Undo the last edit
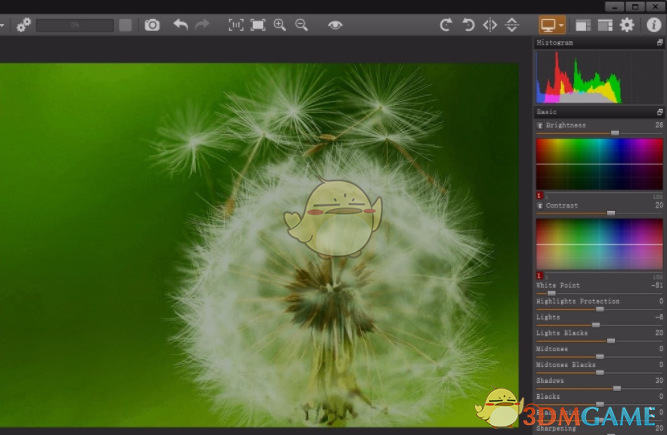 (x=180, y=25)
